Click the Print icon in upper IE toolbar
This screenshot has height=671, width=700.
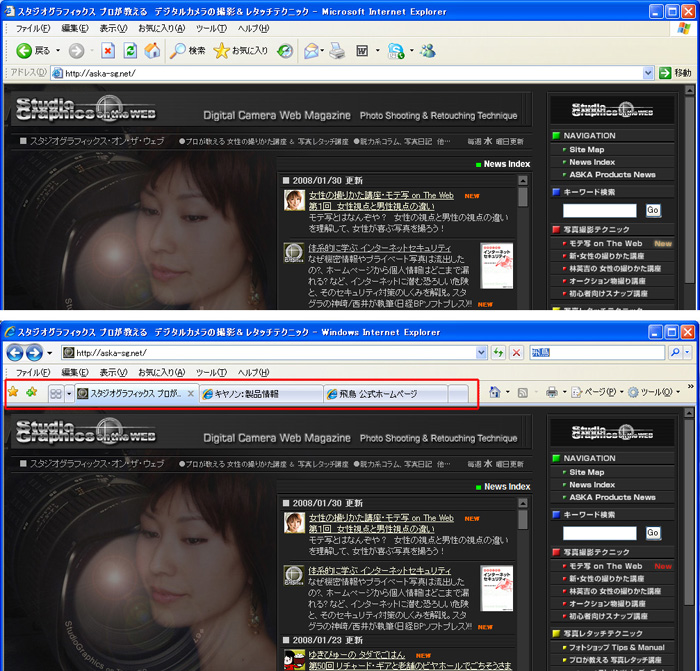point(337,51)
